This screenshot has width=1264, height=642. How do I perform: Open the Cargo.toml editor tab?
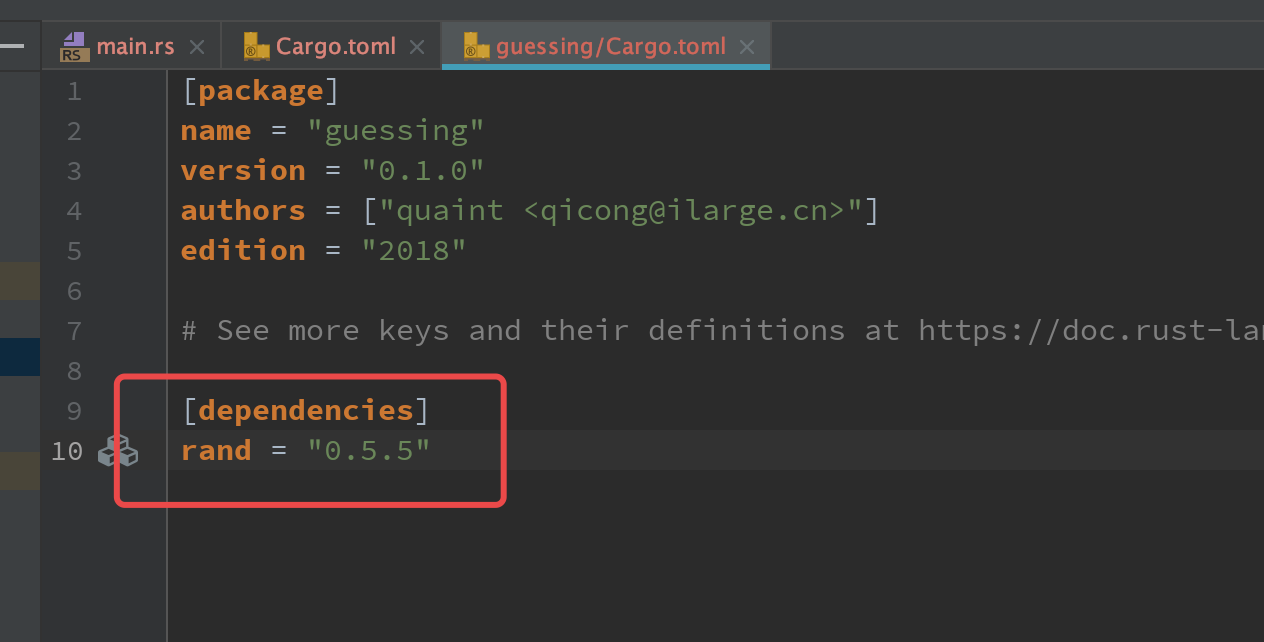(336, 47)
